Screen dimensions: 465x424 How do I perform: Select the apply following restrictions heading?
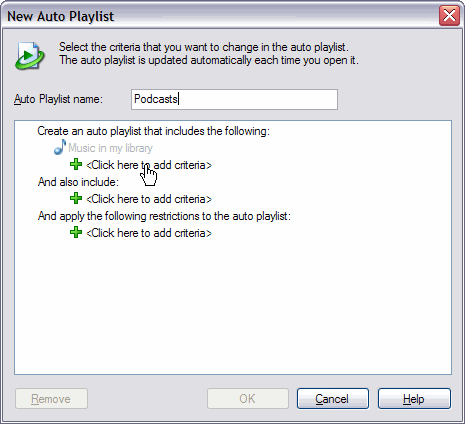[164, 216]
